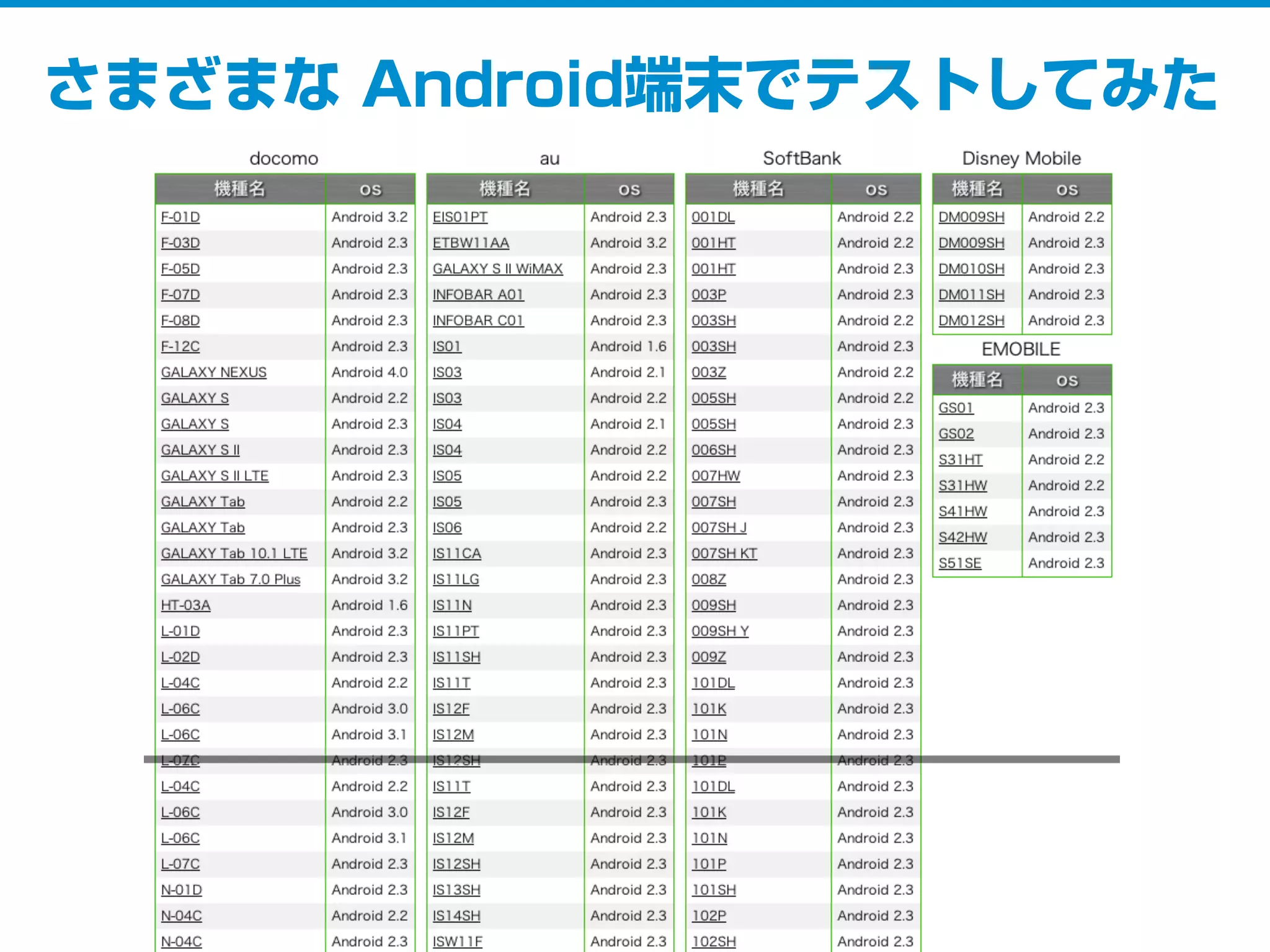1270x952 pixels.
Task: Follow the F-05D link
Action: click(x=180, y=269)
